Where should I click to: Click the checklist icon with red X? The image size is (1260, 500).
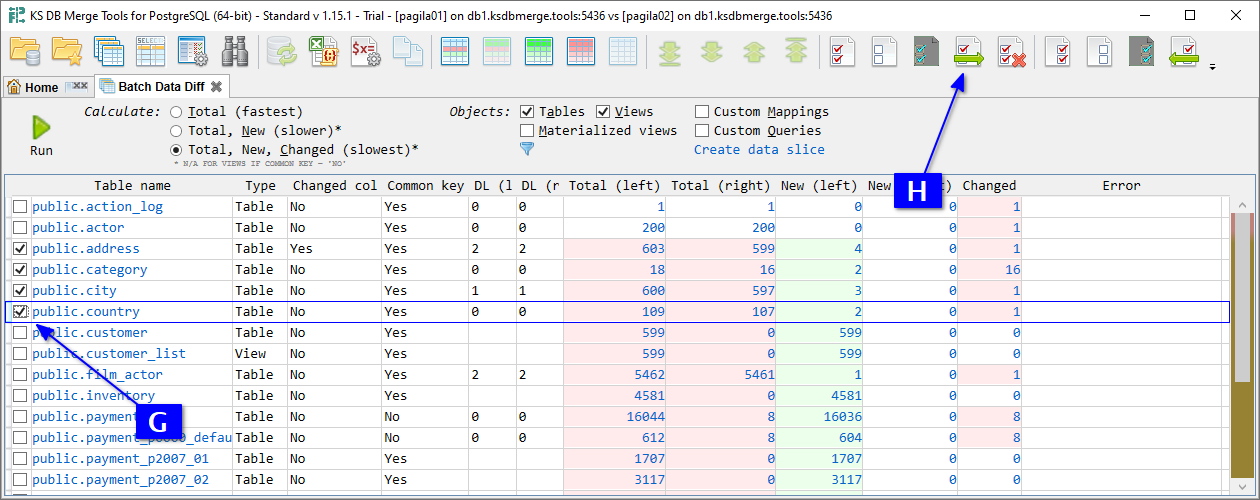(1011, 51)
